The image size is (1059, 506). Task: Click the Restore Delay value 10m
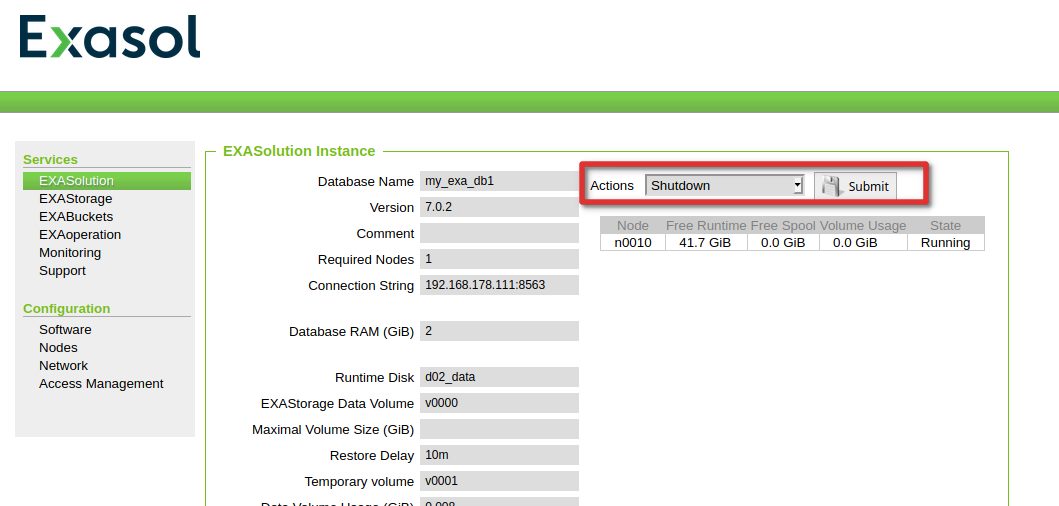pos(499,455)
